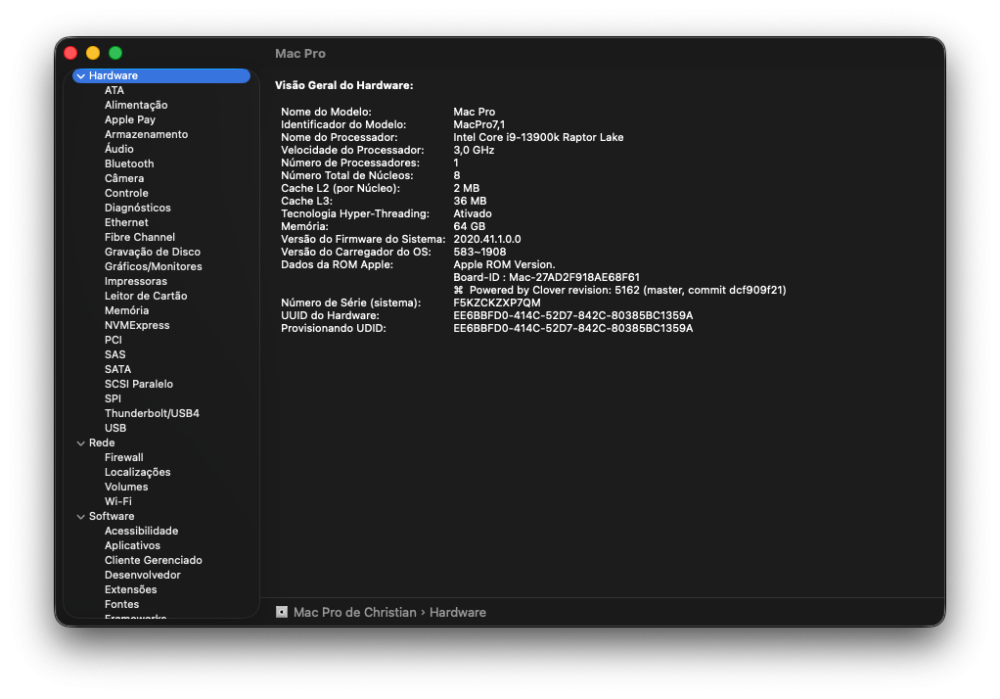Click Board-ID line in ROM data
Image resolution: width=1000 pixels, height=699 pixels.
(x=546, y=277)
